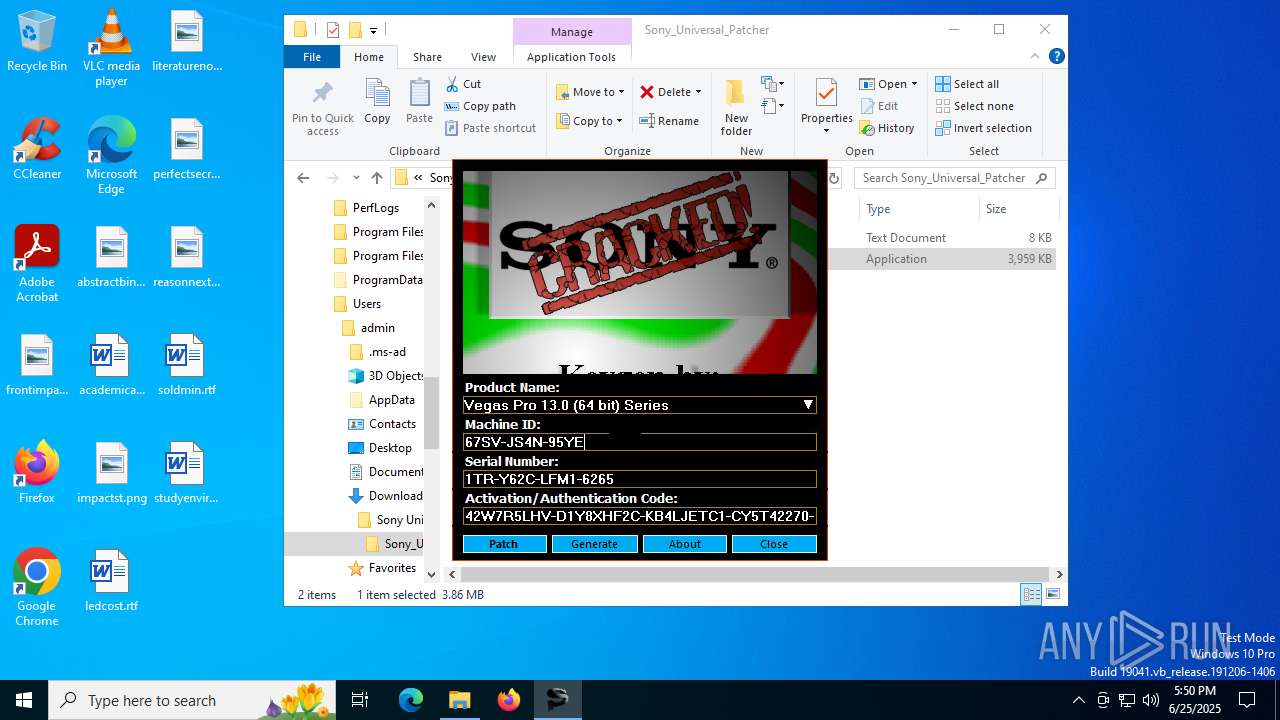Switch to large icons view button

[1052, 594]
